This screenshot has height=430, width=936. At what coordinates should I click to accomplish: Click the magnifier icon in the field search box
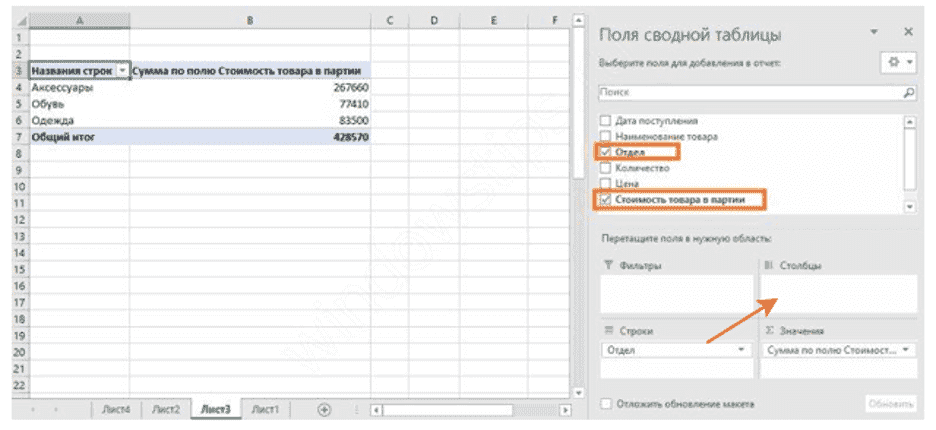908,92
